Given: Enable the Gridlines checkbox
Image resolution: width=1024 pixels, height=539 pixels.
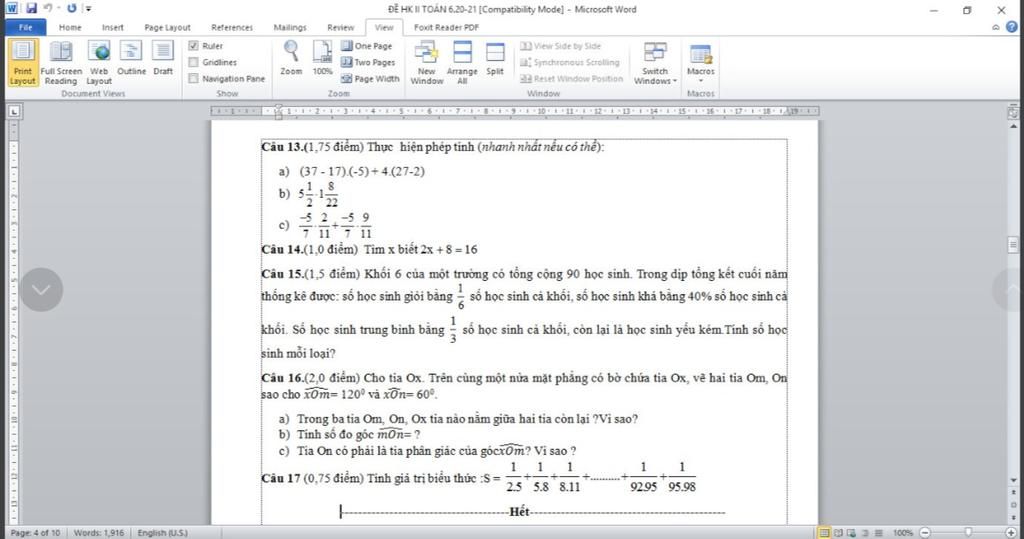Looking at the screenshot, I should point(193,62).
